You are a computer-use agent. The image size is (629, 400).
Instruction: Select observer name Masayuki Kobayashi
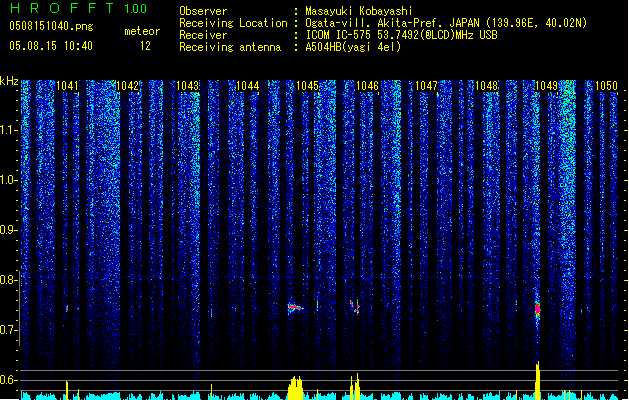point(359,11)
